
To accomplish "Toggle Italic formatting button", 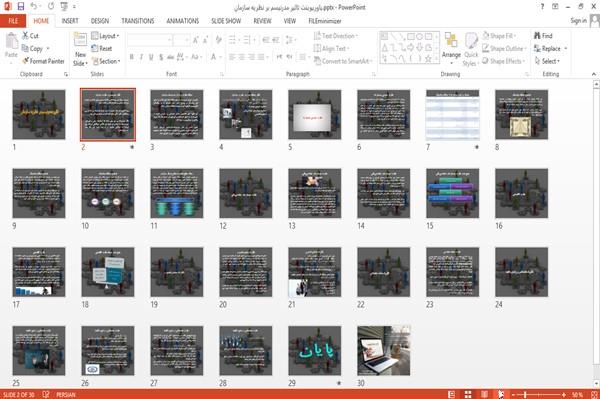I will pos(141,57).
